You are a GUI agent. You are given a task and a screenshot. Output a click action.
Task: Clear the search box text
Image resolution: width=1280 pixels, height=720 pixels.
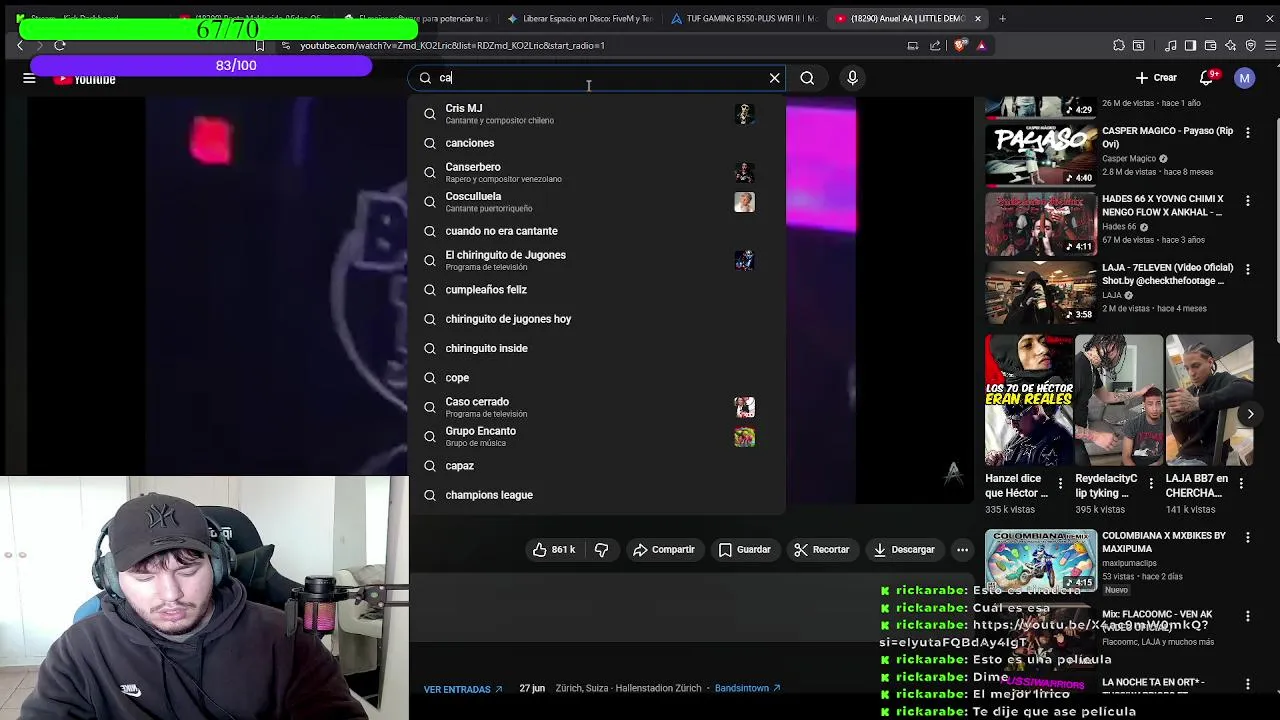click(774, 78)
